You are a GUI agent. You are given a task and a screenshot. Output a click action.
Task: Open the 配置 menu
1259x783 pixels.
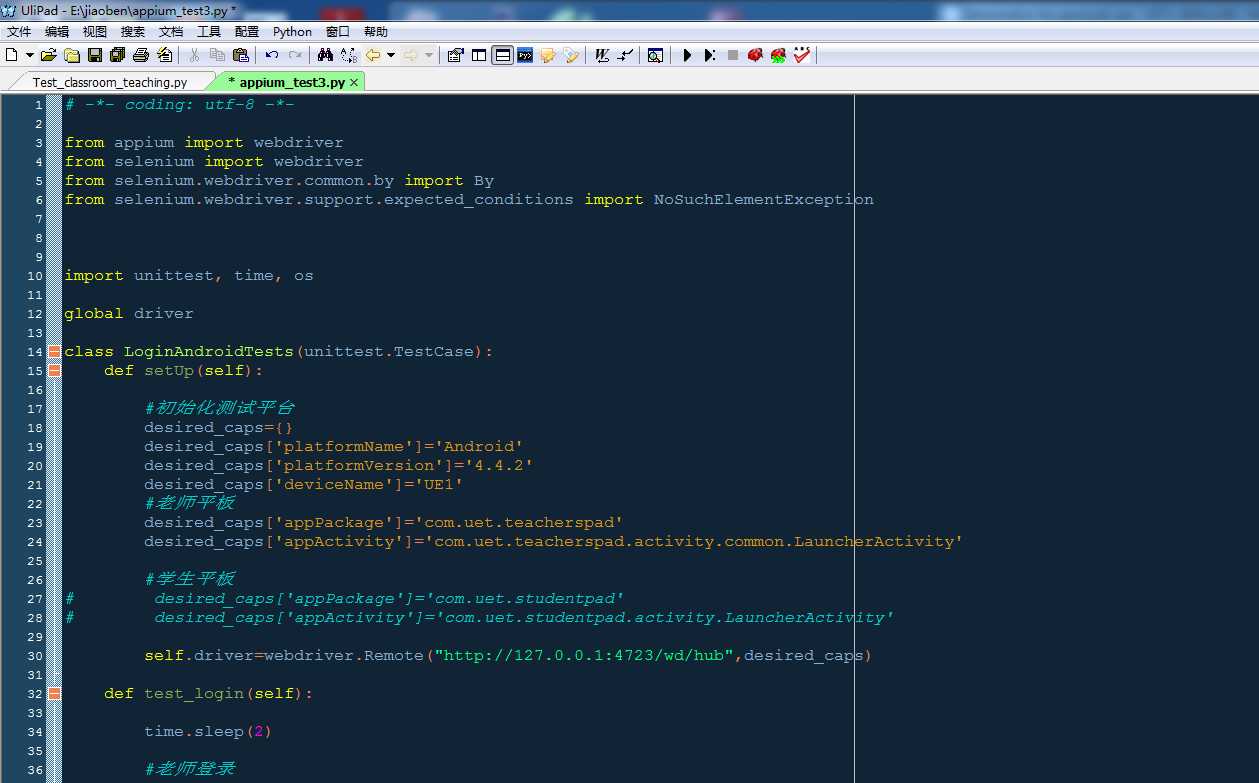coord(247,32)
